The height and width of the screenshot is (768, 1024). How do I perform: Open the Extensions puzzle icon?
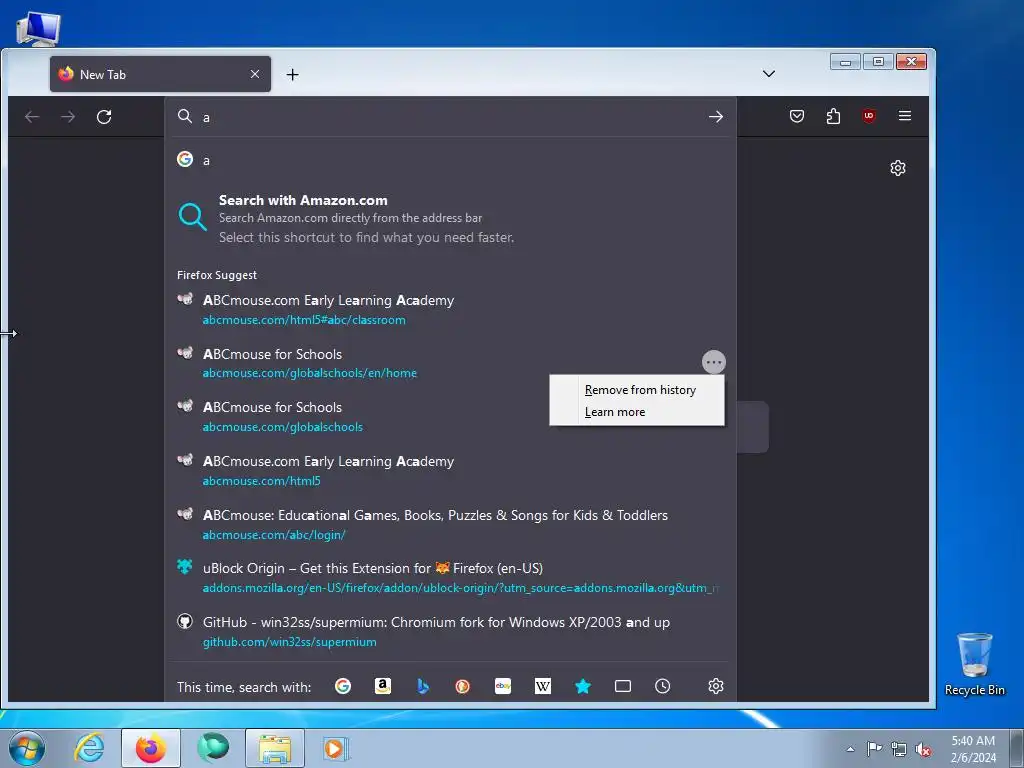click(x=833, y=116)
